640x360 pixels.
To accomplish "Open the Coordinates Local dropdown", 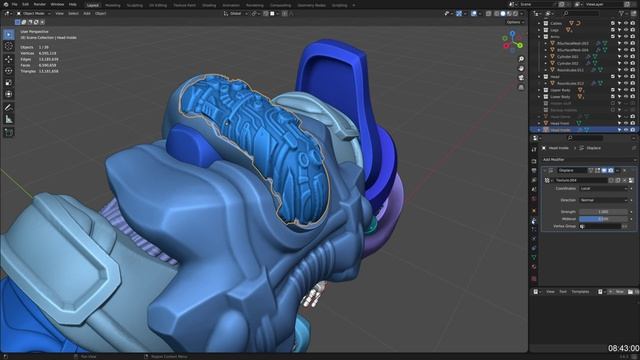I will [603, 189].
